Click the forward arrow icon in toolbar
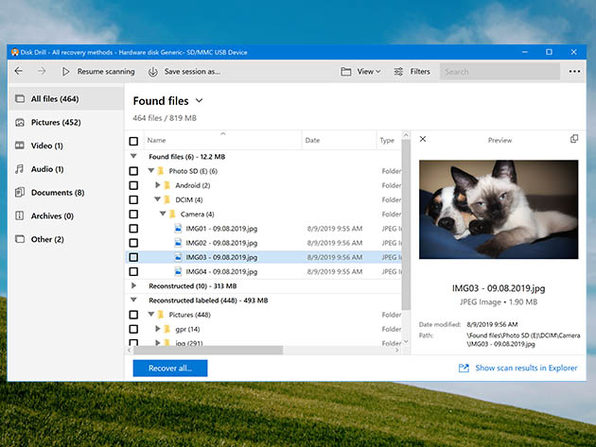Viewport: 596px width, 447px height. click(42, 71)
